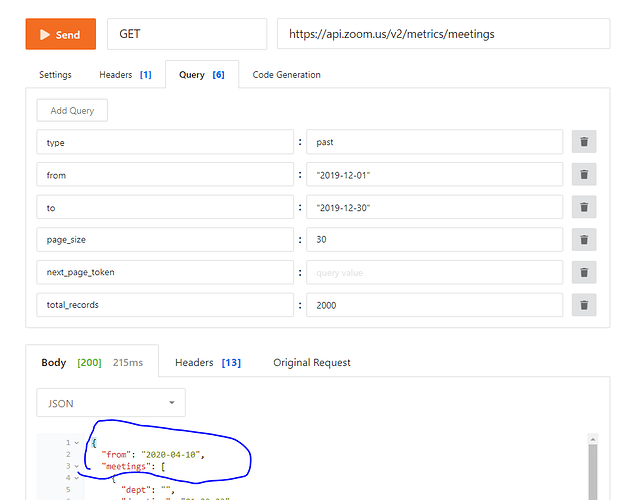The width and height of the screenshot is (624, 500).
Task: Open the Code Generation tab
Action: point(287,75)
